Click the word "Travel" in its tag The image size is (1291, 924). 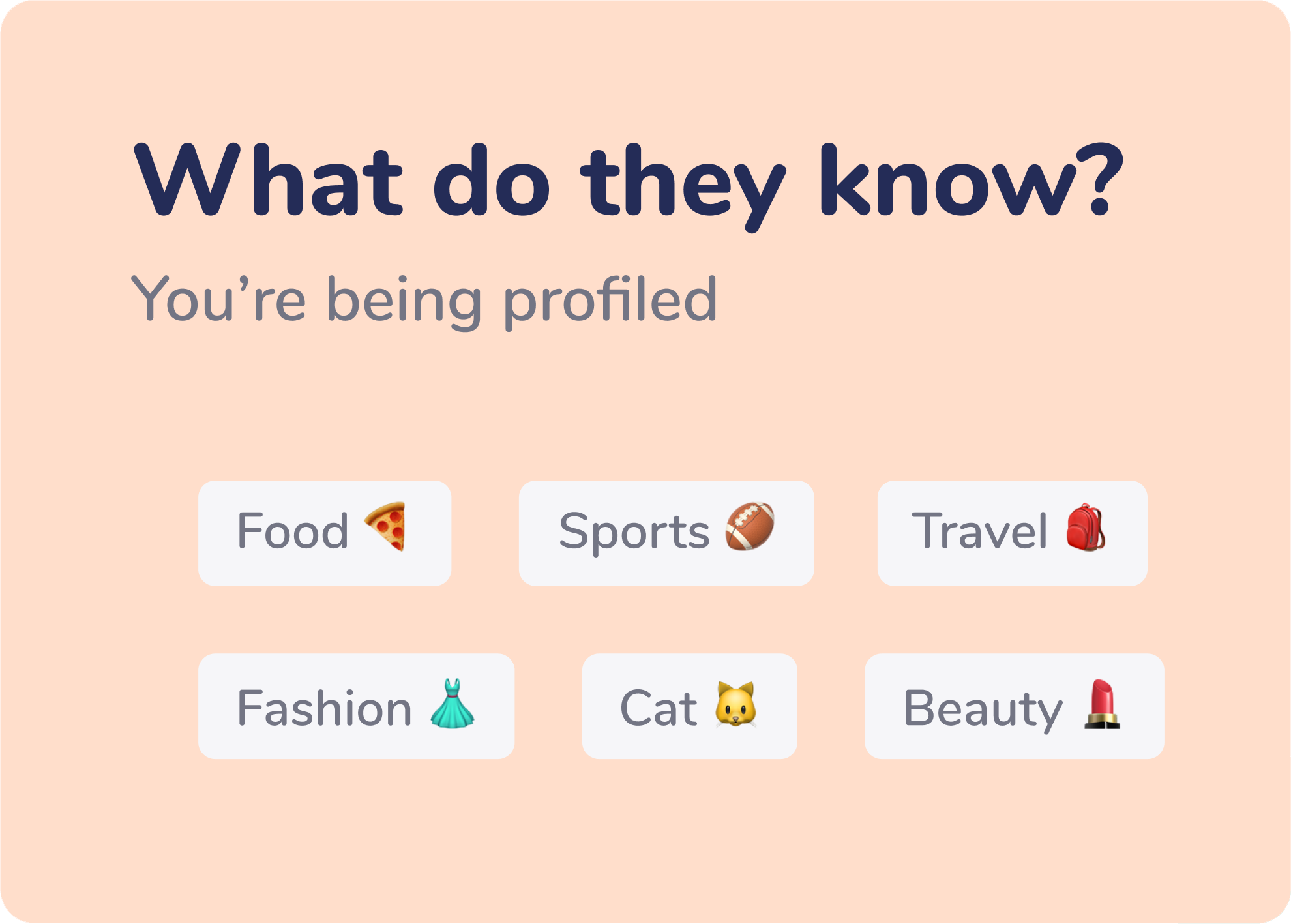(979, 531)
